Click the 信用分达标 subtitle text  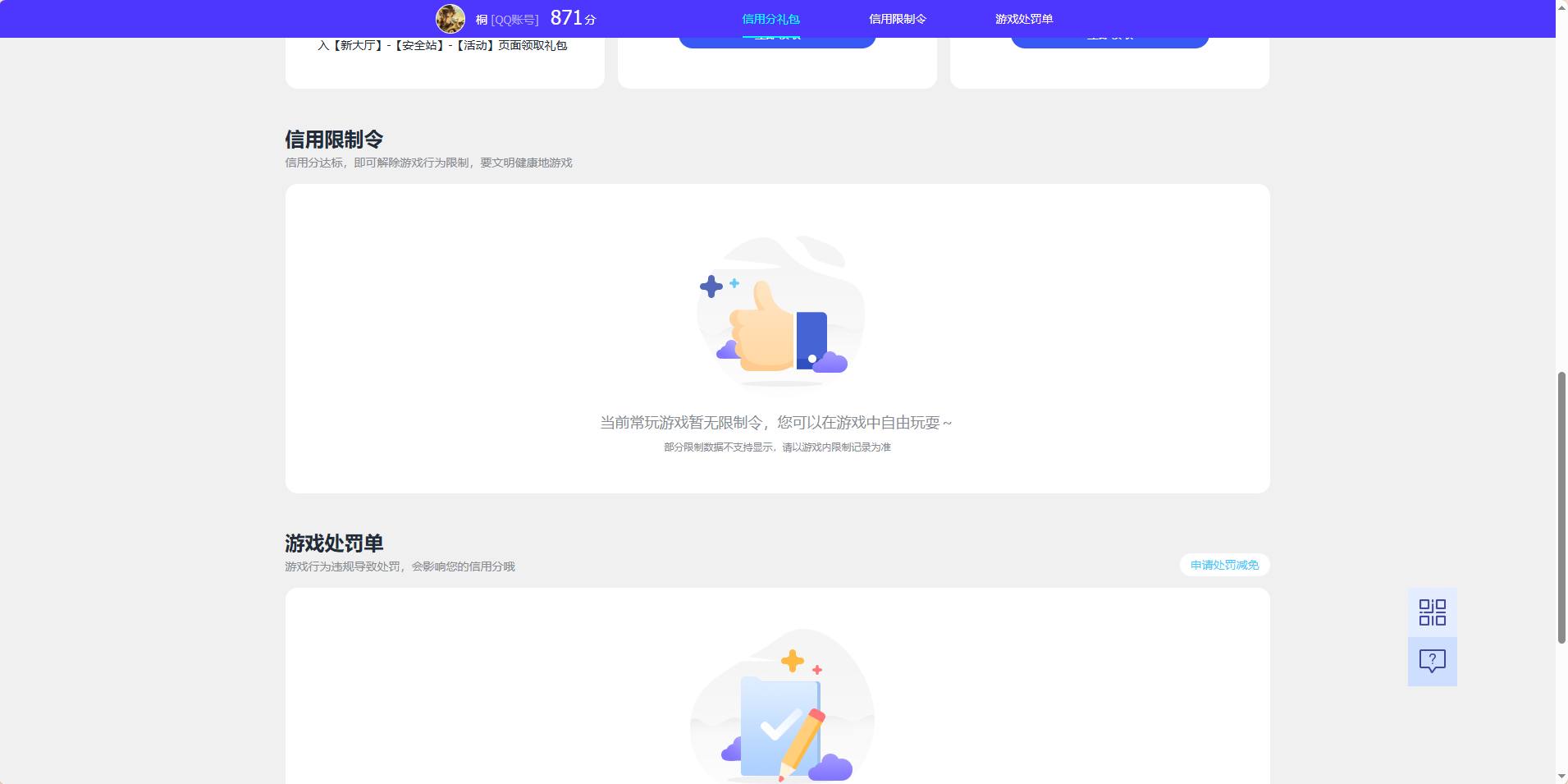(x=428, y=163)
